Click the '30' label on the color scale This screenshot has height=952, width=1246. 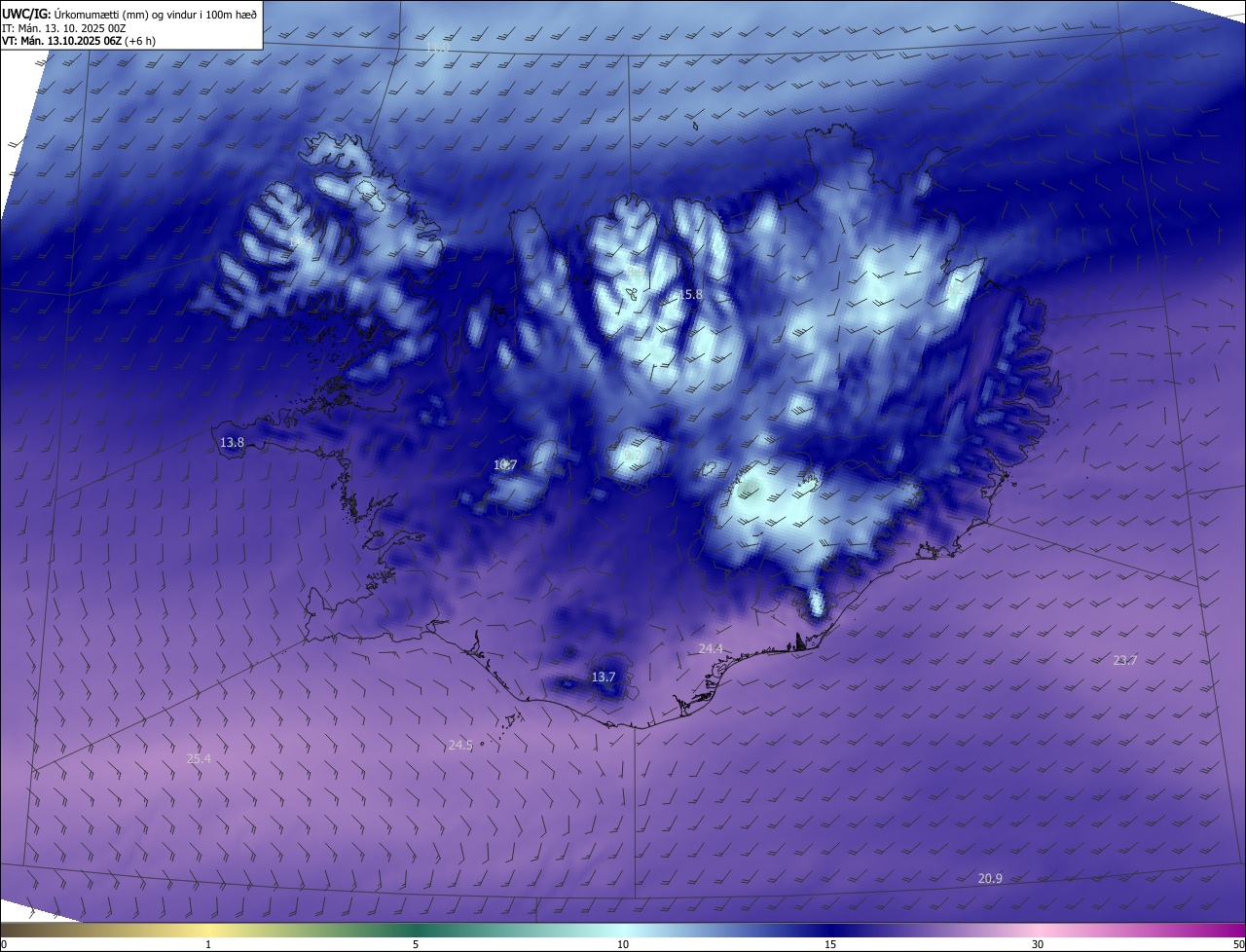click(1038, 944)
